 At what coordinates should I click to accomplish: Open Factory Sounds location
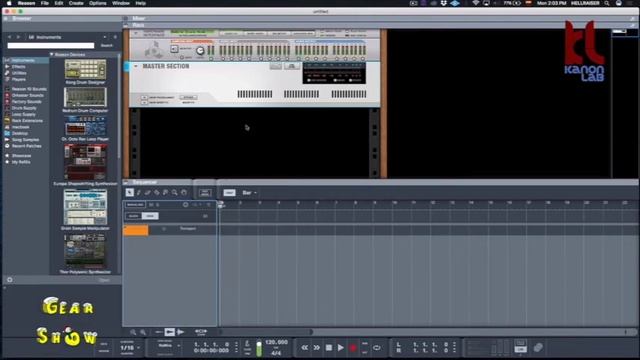pyautogui.click(x=27, y=102)
